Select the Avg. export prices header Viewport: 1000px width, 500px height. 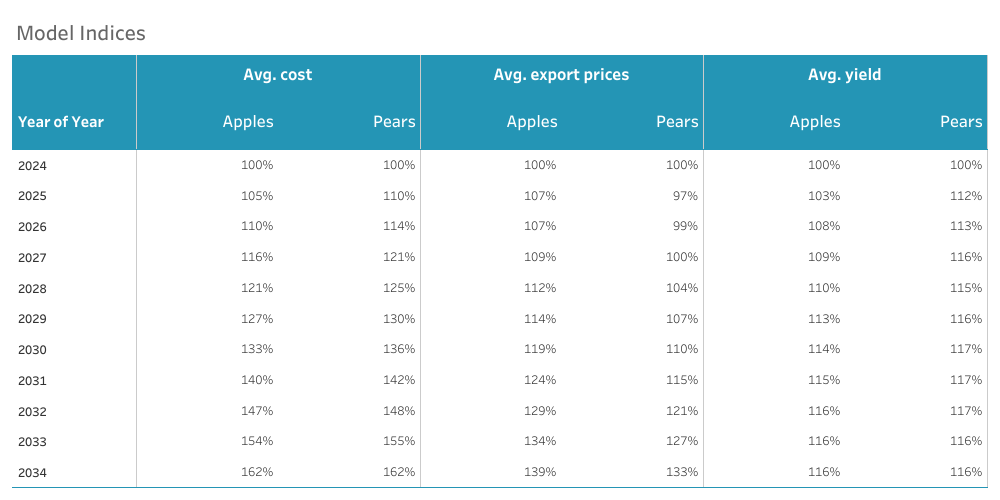[x=561, y=75]
